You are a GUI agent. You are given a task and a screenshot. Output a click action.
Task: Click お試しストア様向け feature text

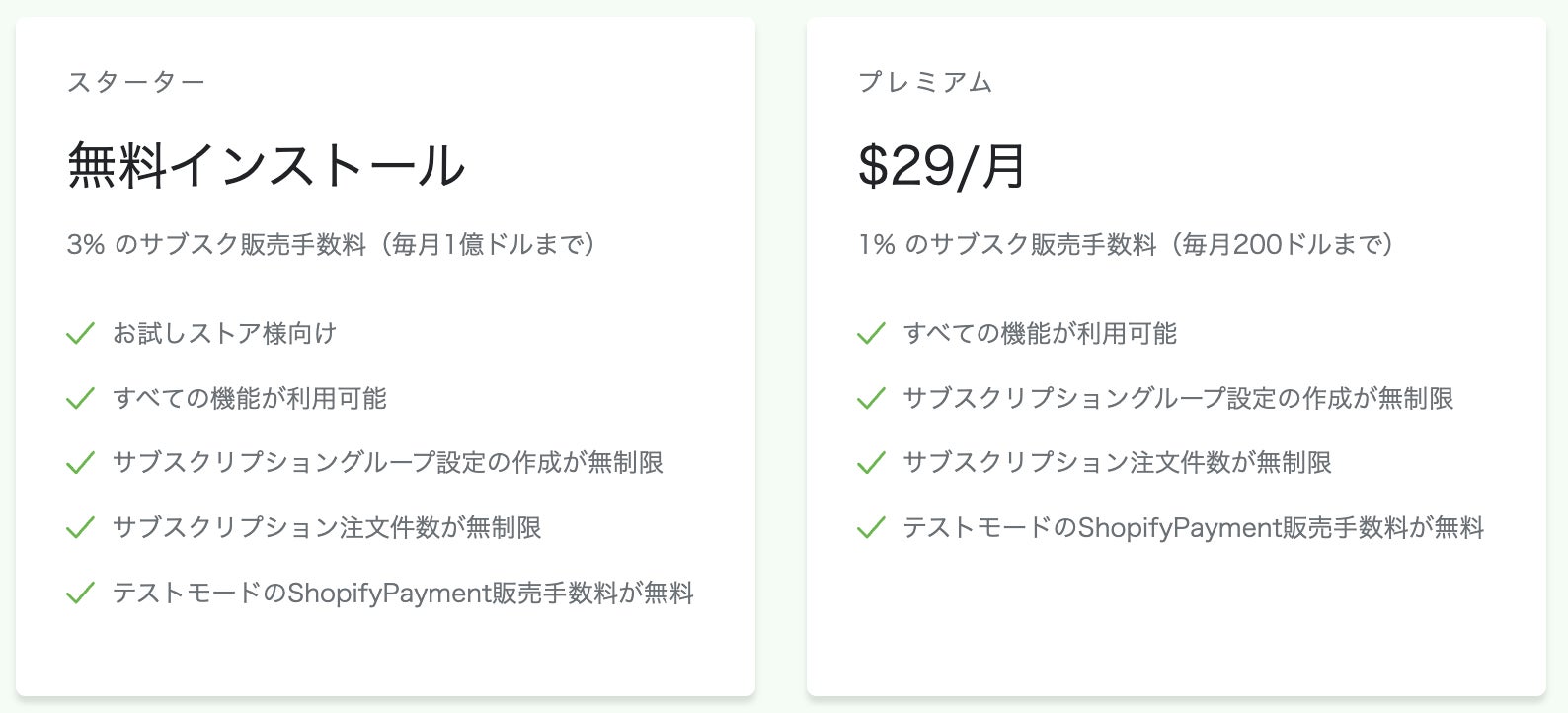[x=224, y=334]
